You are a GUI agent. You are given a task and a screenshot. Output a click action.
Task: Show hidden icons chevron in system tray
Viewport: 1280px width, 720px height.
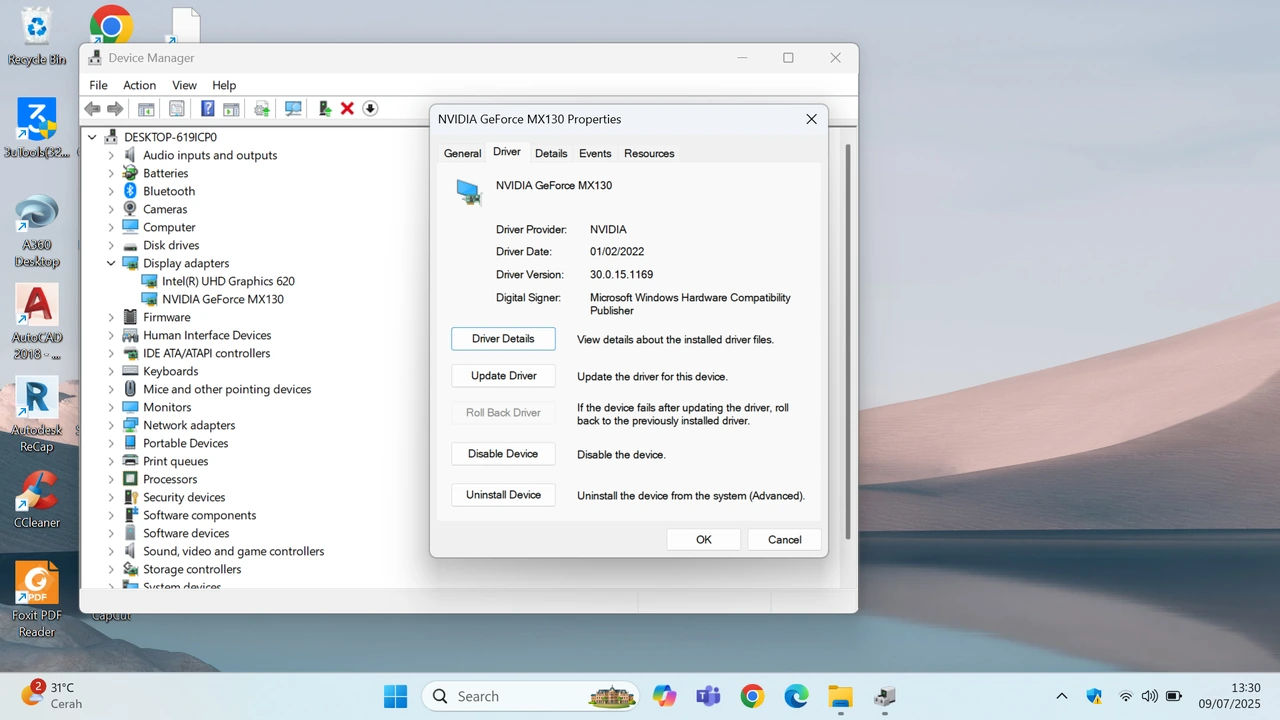(1062, 696)
